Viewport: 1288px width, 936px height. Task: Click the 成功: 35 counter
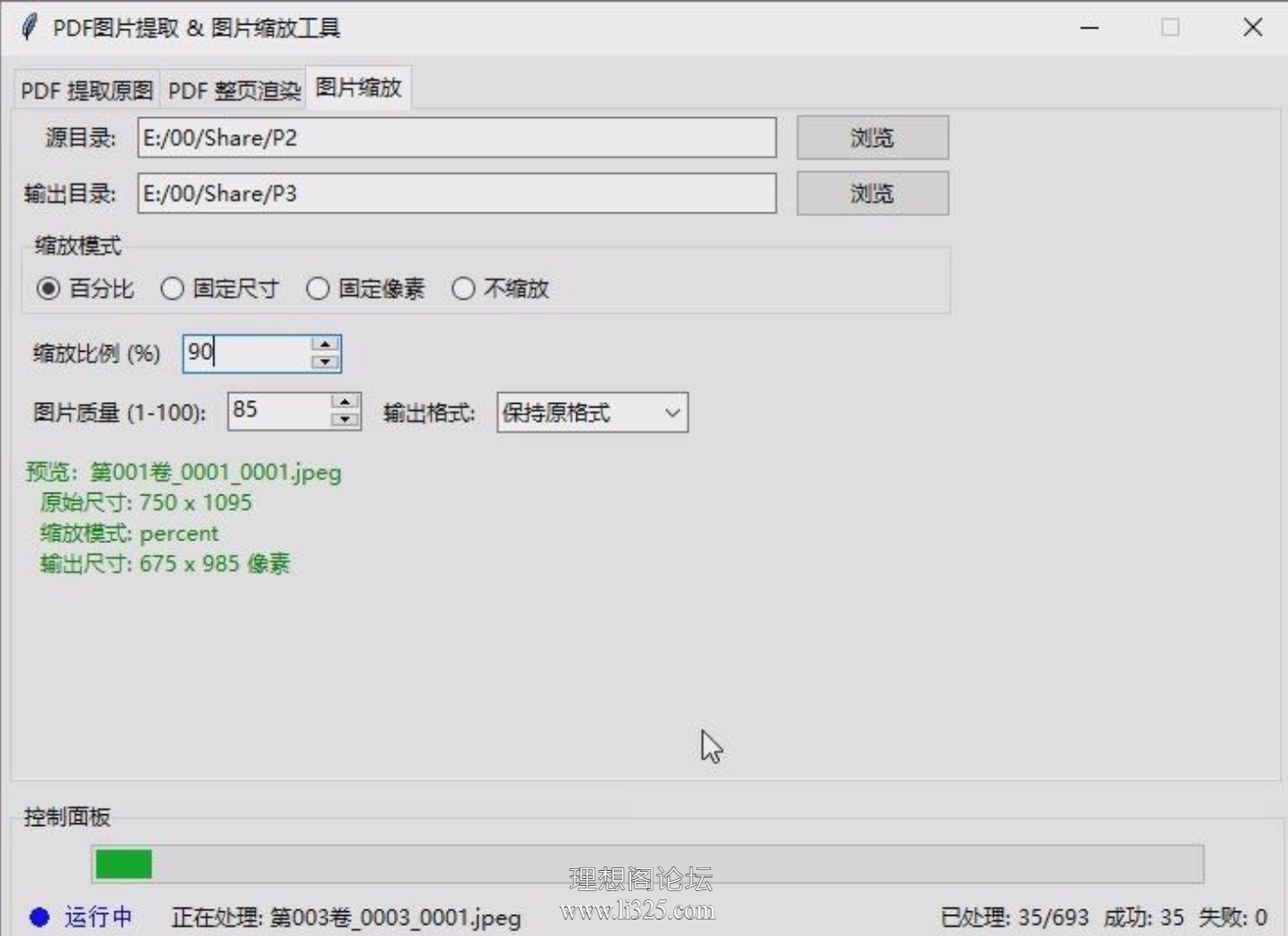click(x=1143, y=918)
